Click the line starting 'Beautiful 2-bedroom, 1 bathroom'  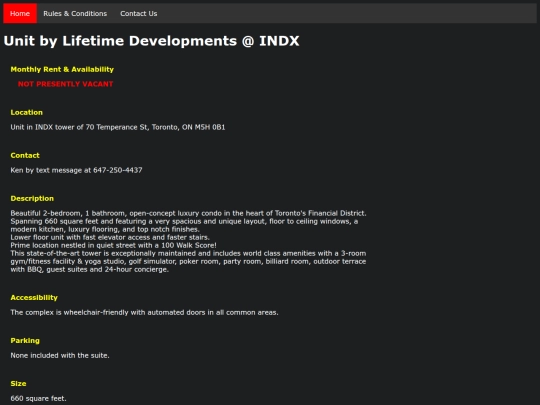(x=188, y=213)
